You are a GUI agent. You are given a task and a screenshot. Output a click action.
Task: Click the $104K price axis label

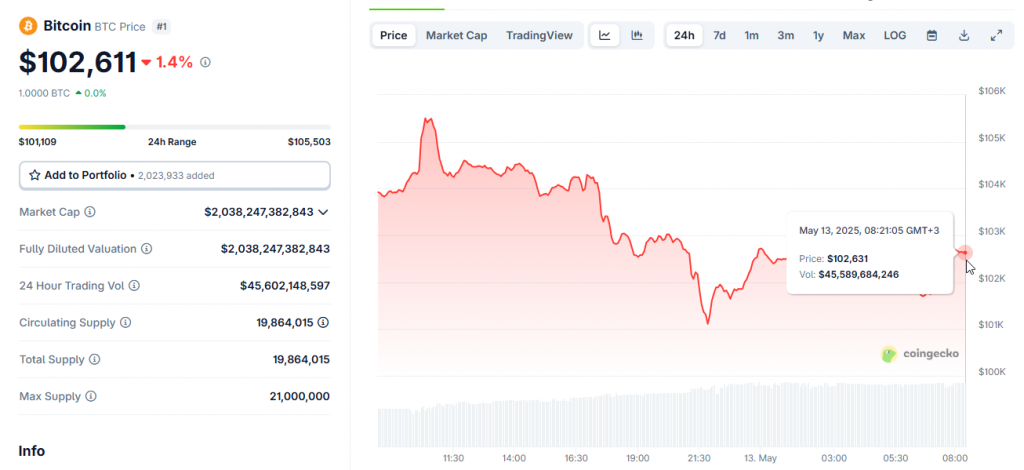click(x=992, y=185)
